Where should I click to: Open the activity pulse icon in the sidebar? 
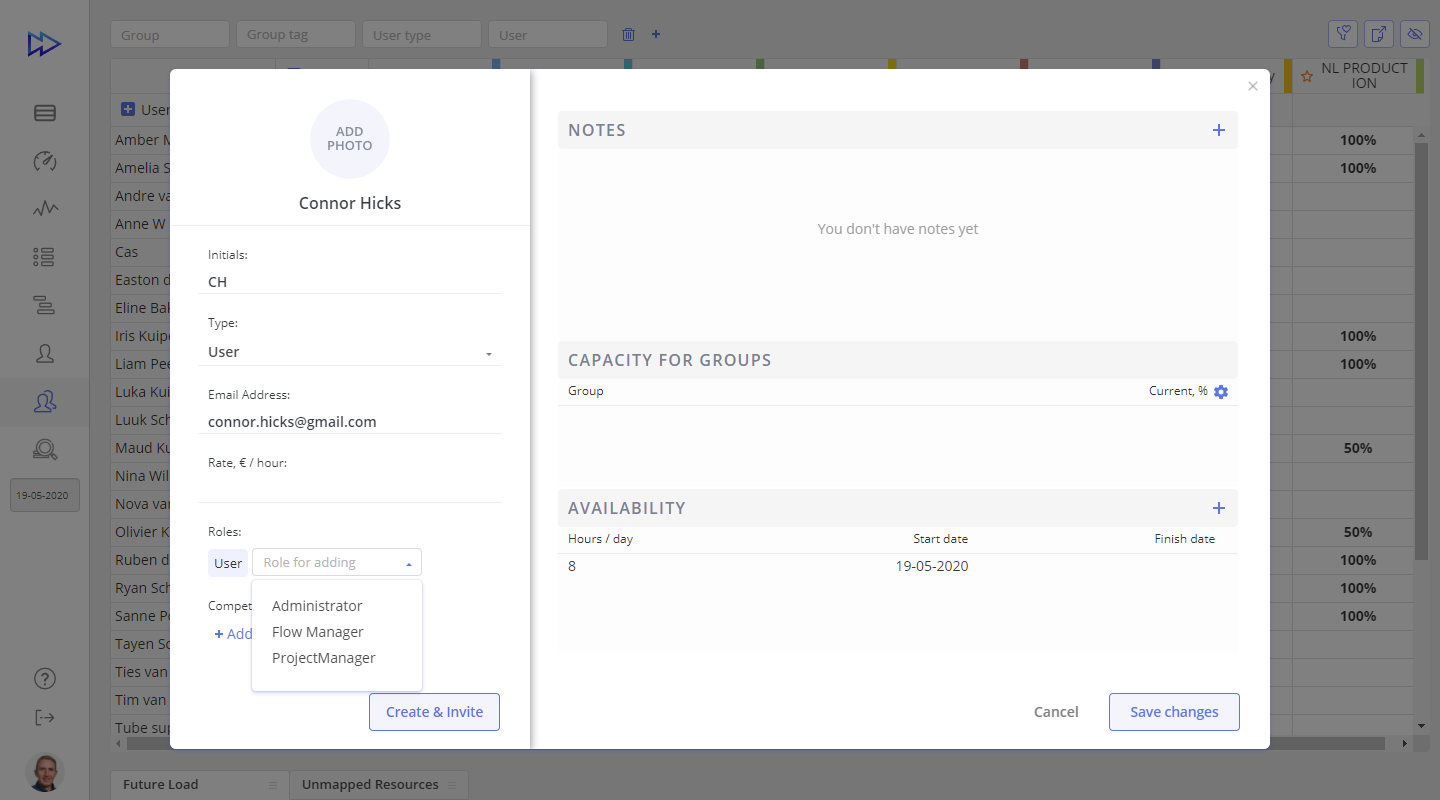click(44, 209)
